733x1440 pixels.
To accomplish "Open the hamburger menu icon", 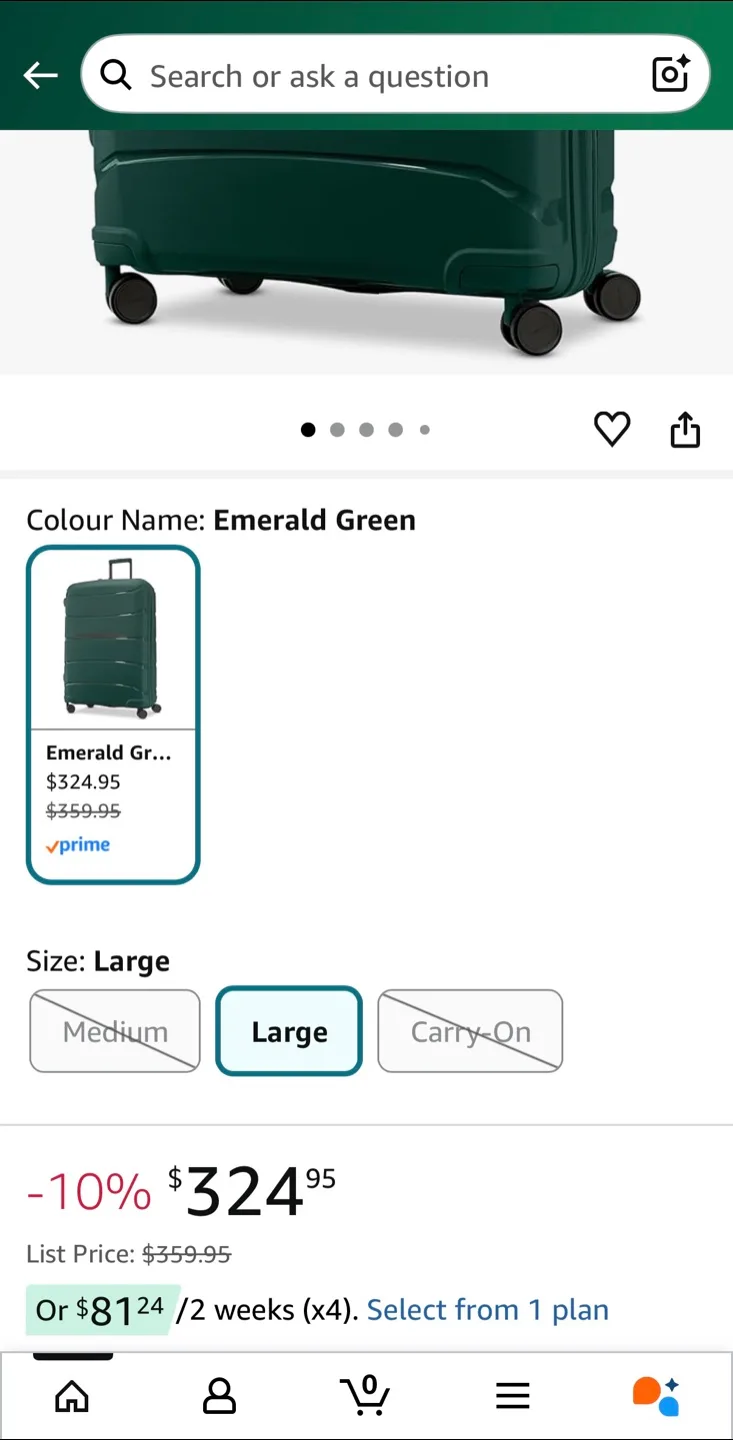I will pyautogui.click(x=512, y=1395).
